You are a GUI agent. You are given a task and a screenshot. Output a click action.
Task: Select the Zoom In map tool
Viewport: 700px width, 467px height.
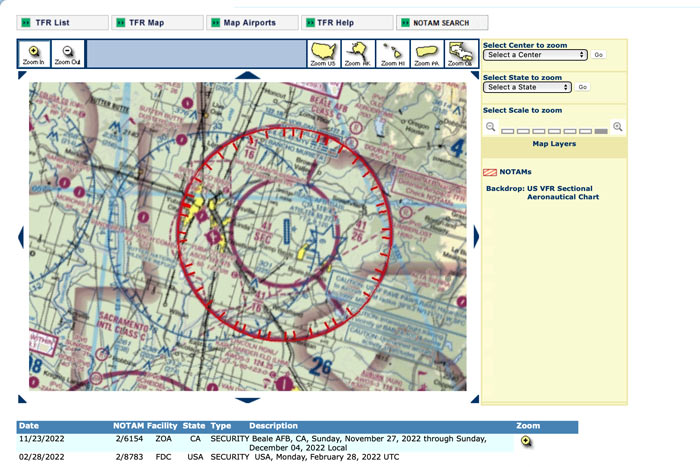pos(34,54)
